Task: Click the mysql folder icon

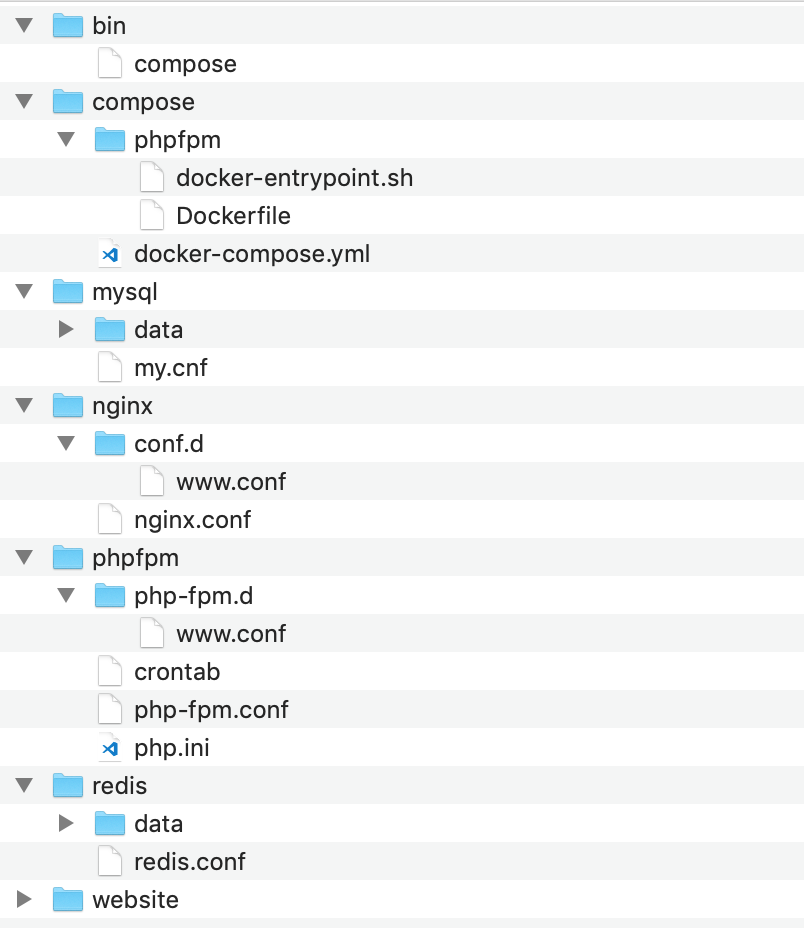Action: [x=66, y=291]
